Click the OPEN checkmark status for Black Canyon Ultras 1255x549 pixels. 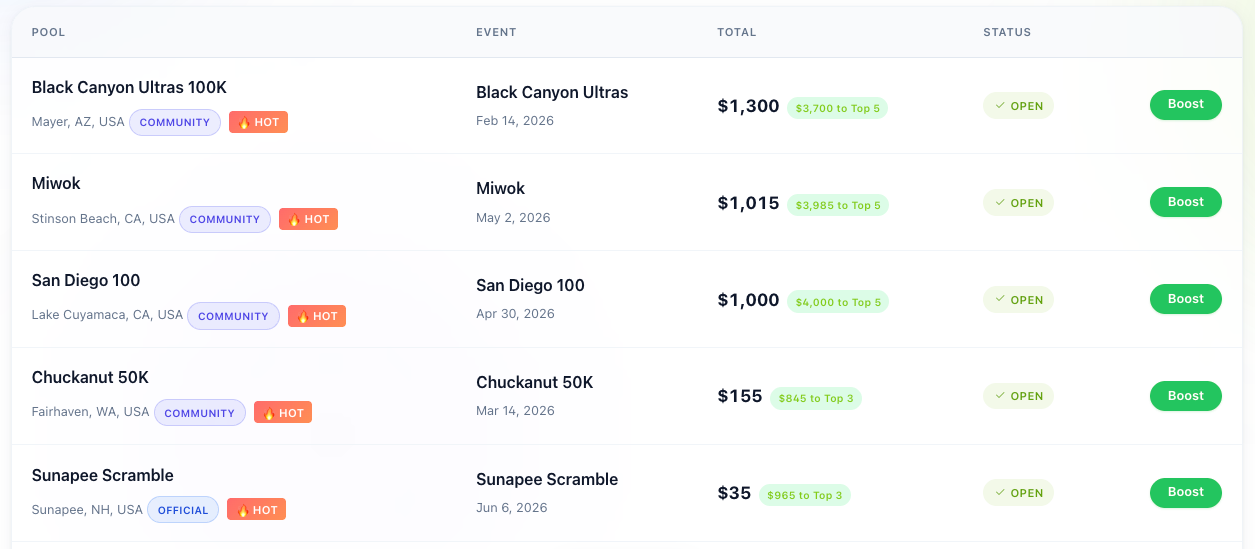tap(1018, 106)
